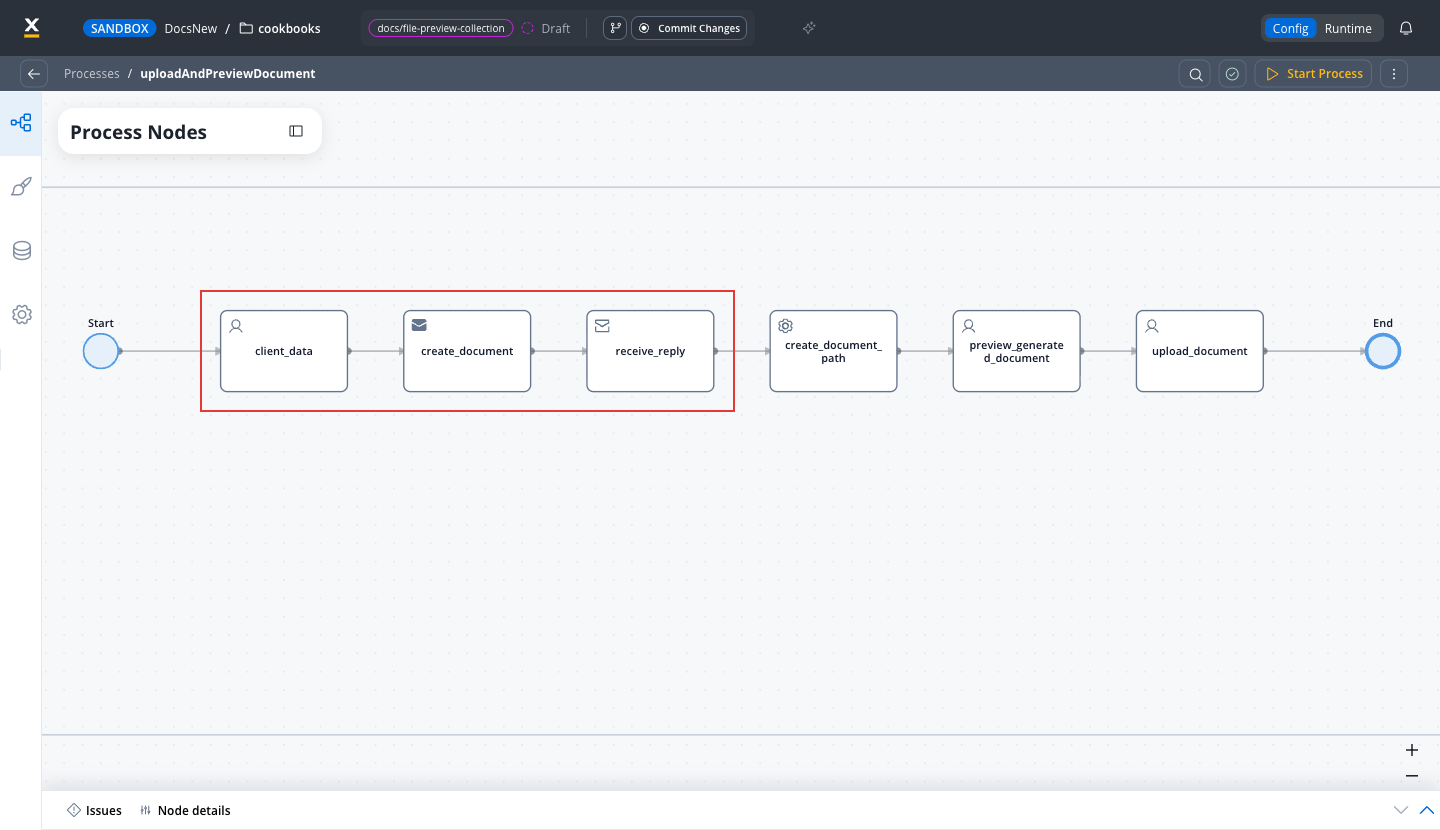Go back using the left arrow

(34, 73)
